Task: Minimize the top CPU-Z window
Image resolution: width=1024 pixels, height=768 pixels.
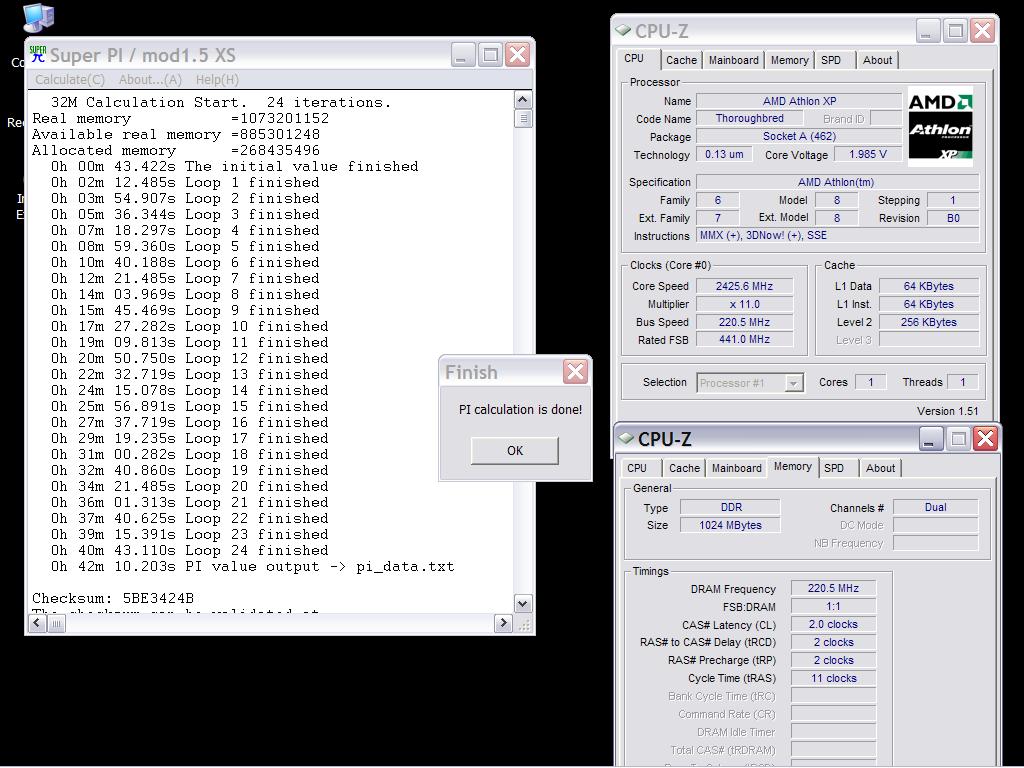Action: (927, 30)
